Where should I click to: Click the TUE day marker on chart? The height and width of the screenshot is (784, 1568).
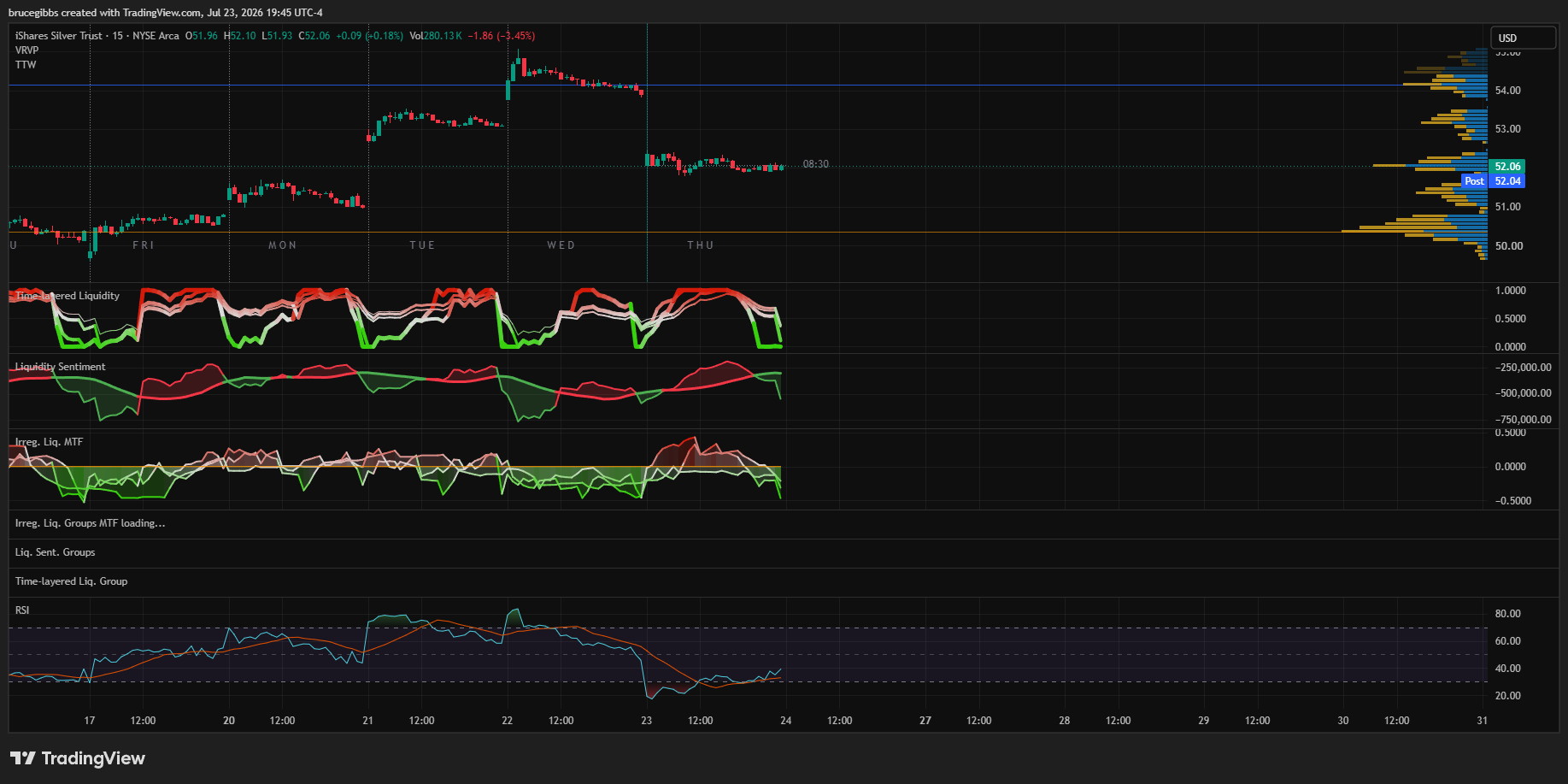point(422,245)
